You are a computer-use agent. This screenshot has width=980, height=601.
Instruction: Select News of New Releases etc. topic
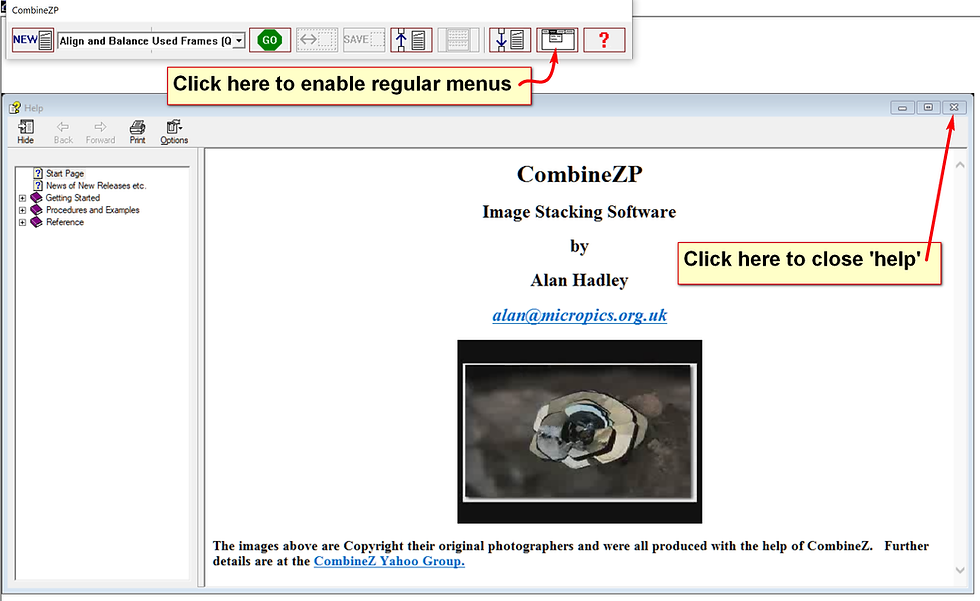point(96,186)
